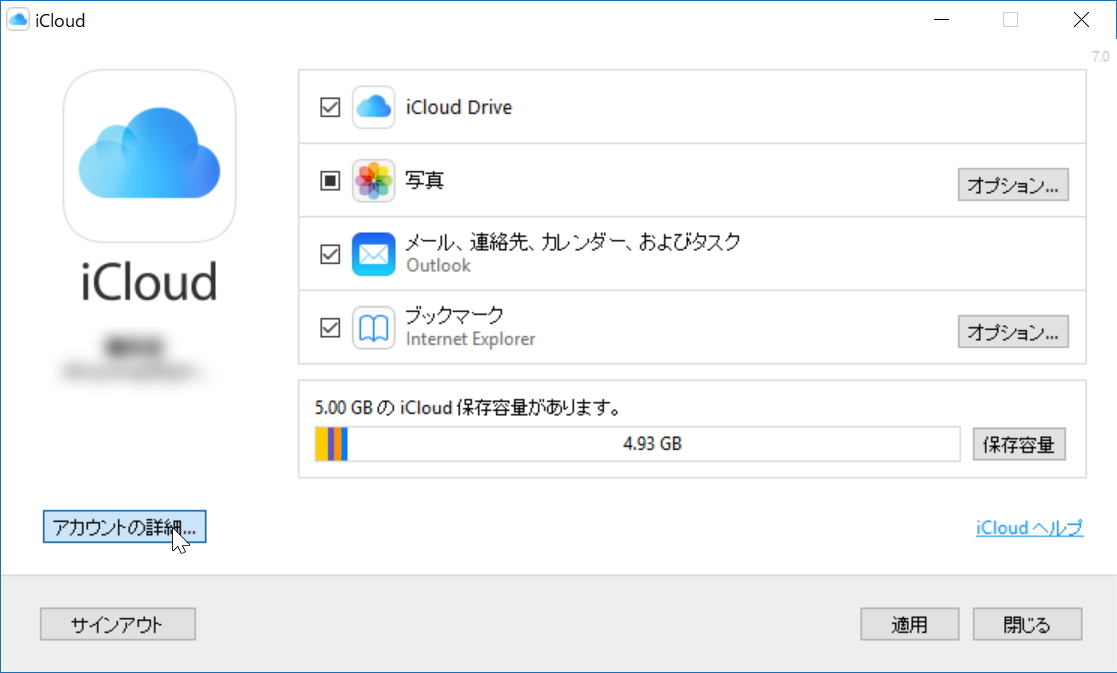Click the large iCloud cloud logo

click(x=148, y=155)
